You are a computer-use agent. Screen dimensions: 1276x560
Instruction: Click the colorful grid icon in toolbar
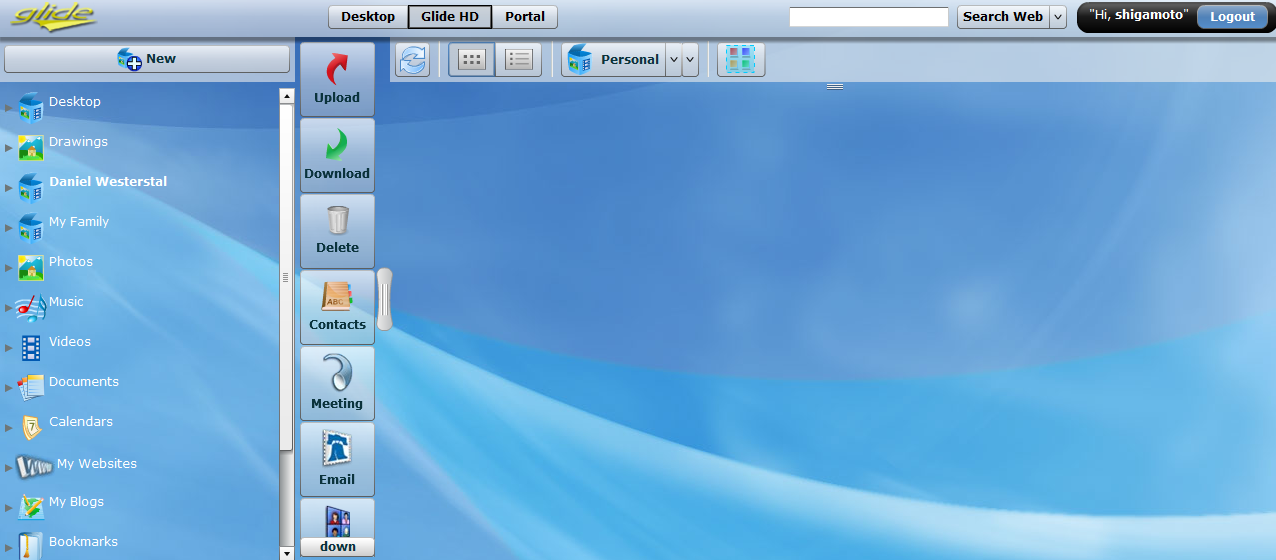741,60
